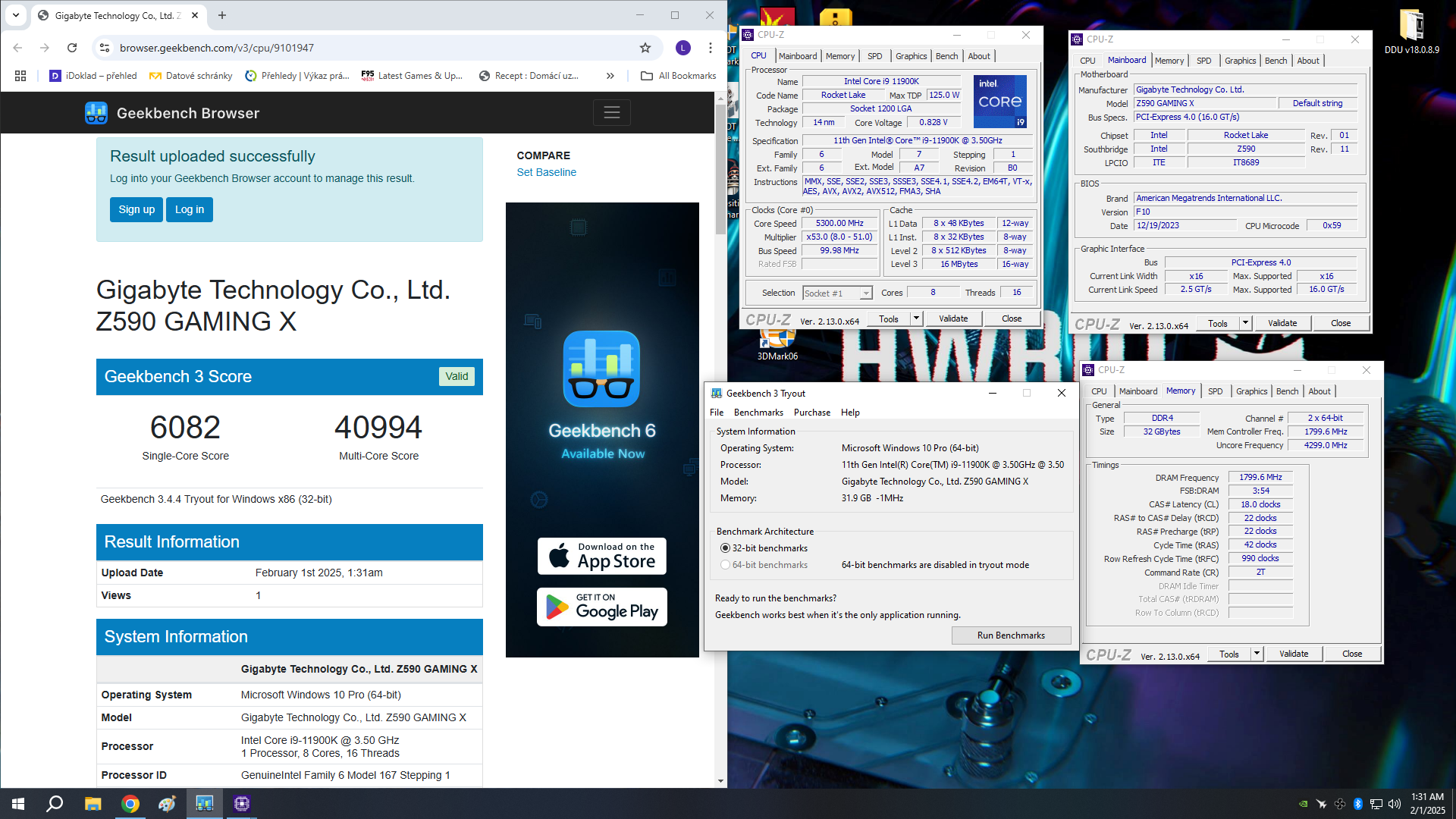This screenshot has height=819, width=1456.
Task: Open Windows taskbar search
Action: 55,804
